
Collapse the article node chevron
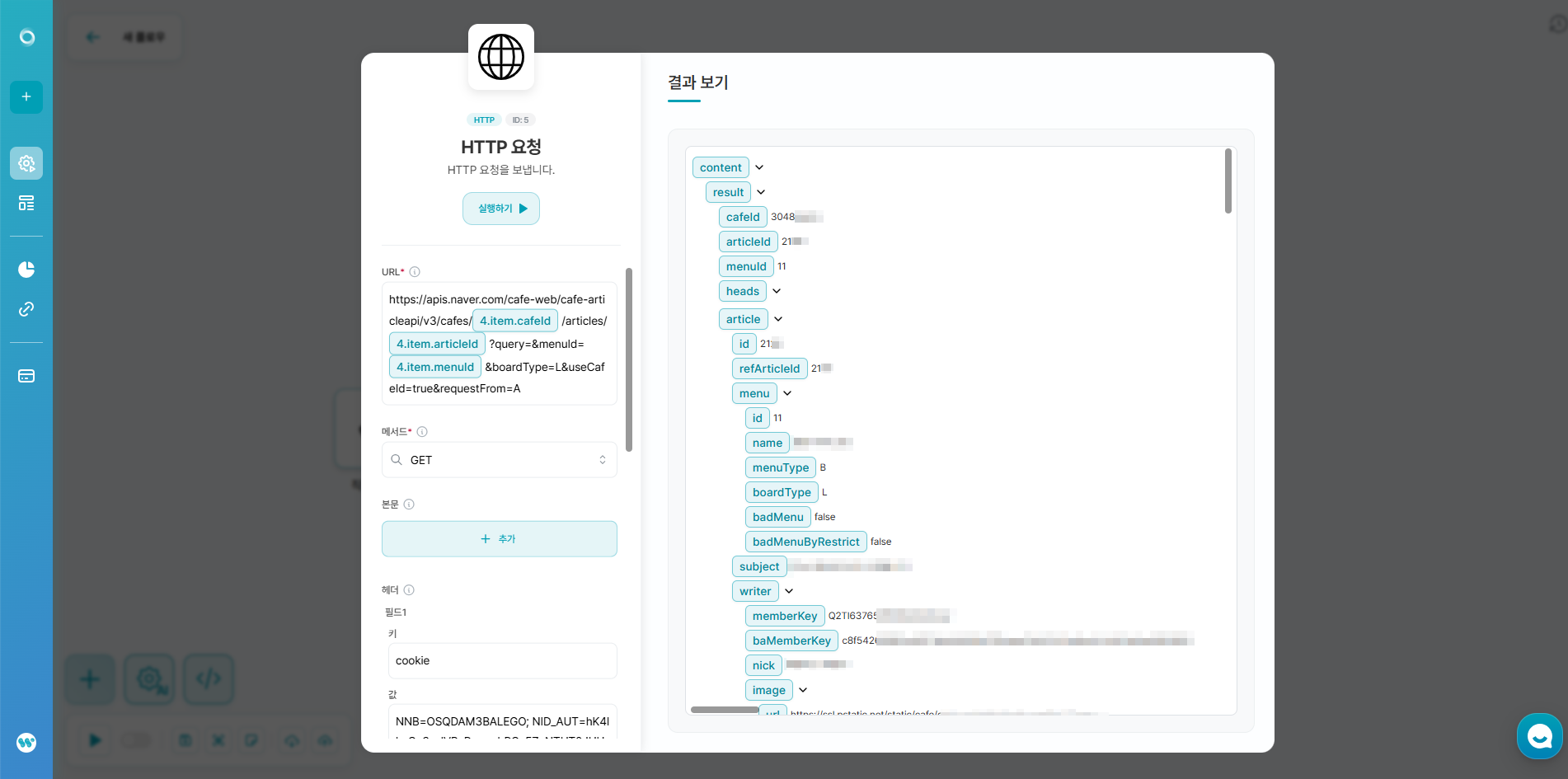coord(778,319)
